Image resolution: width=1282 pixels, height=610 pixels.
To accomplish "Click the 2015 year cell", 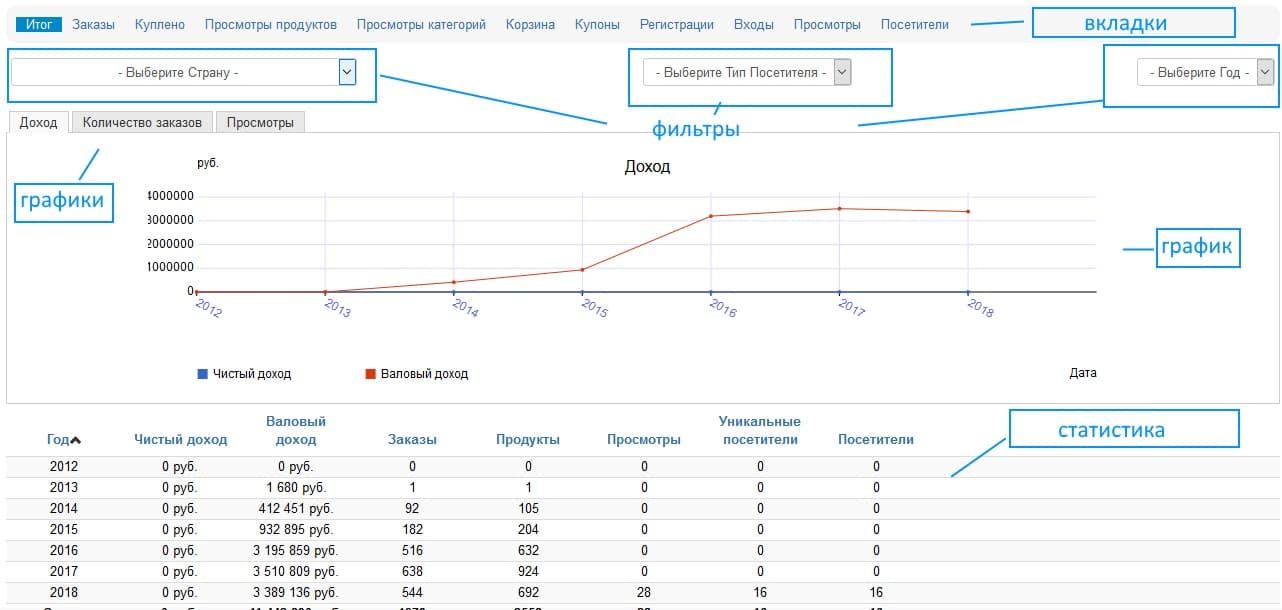I will 64,529.
